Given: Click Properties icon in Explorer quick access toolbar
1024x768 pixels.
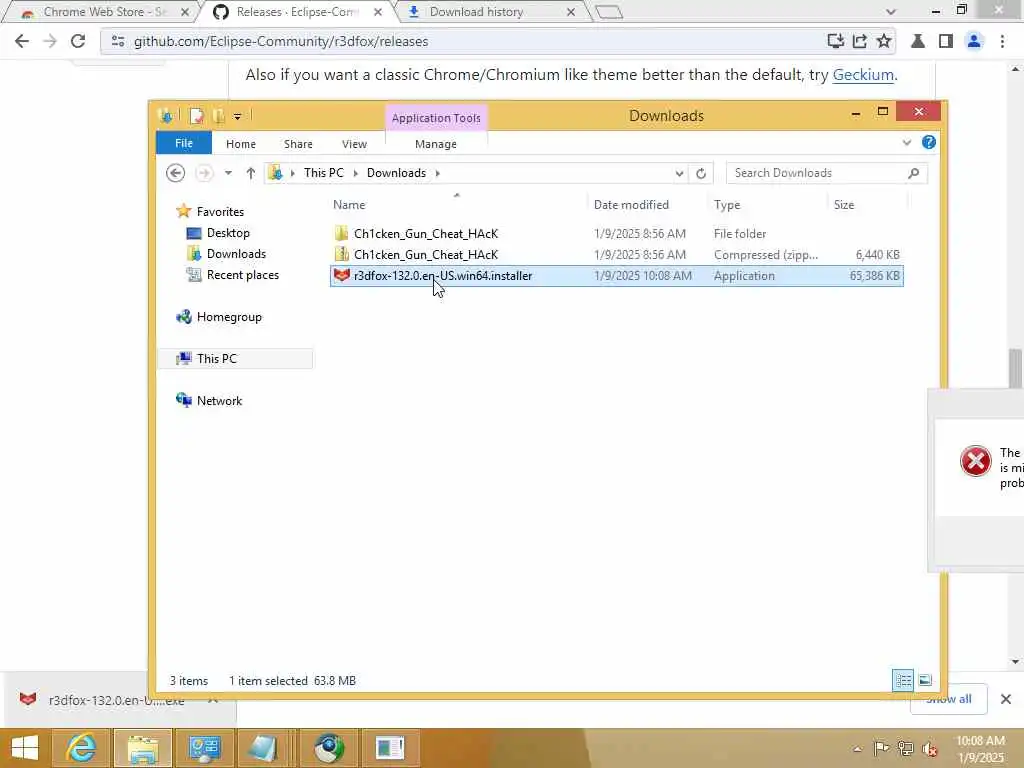Looking at the screenshot, I should pos(196,116).
